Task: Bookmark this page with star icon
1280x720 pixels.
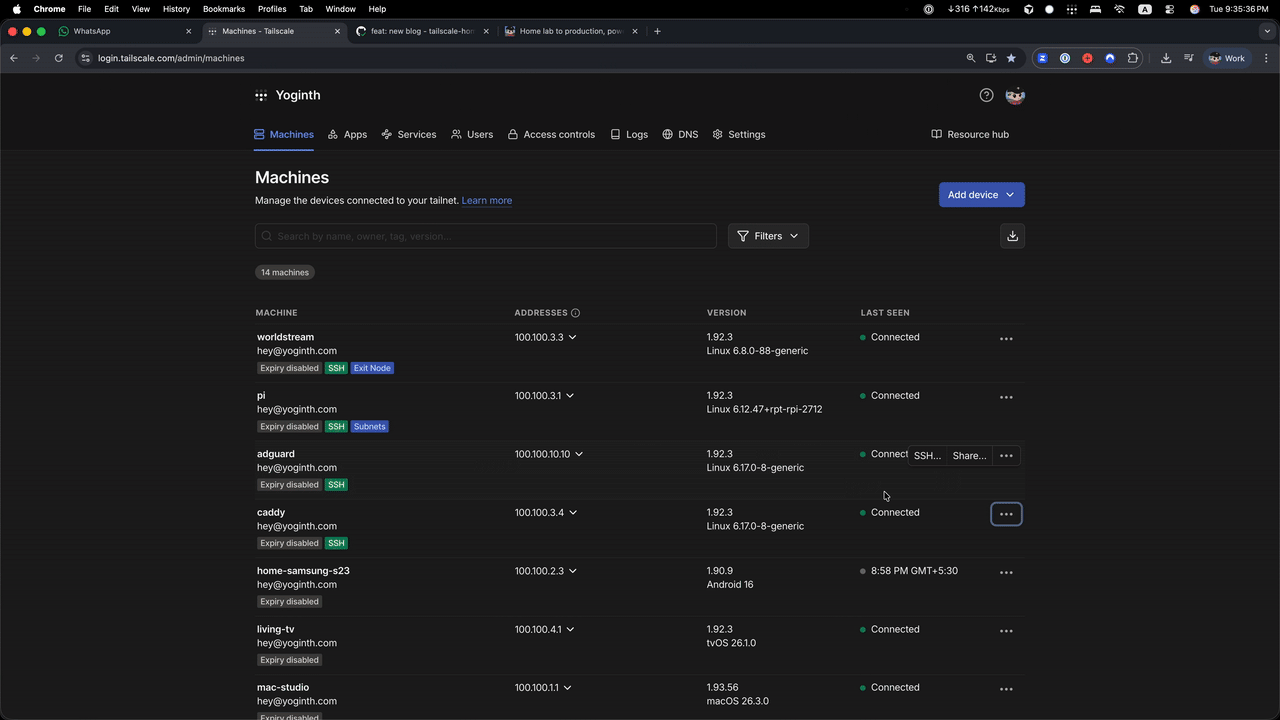Action: [1011, 58]
